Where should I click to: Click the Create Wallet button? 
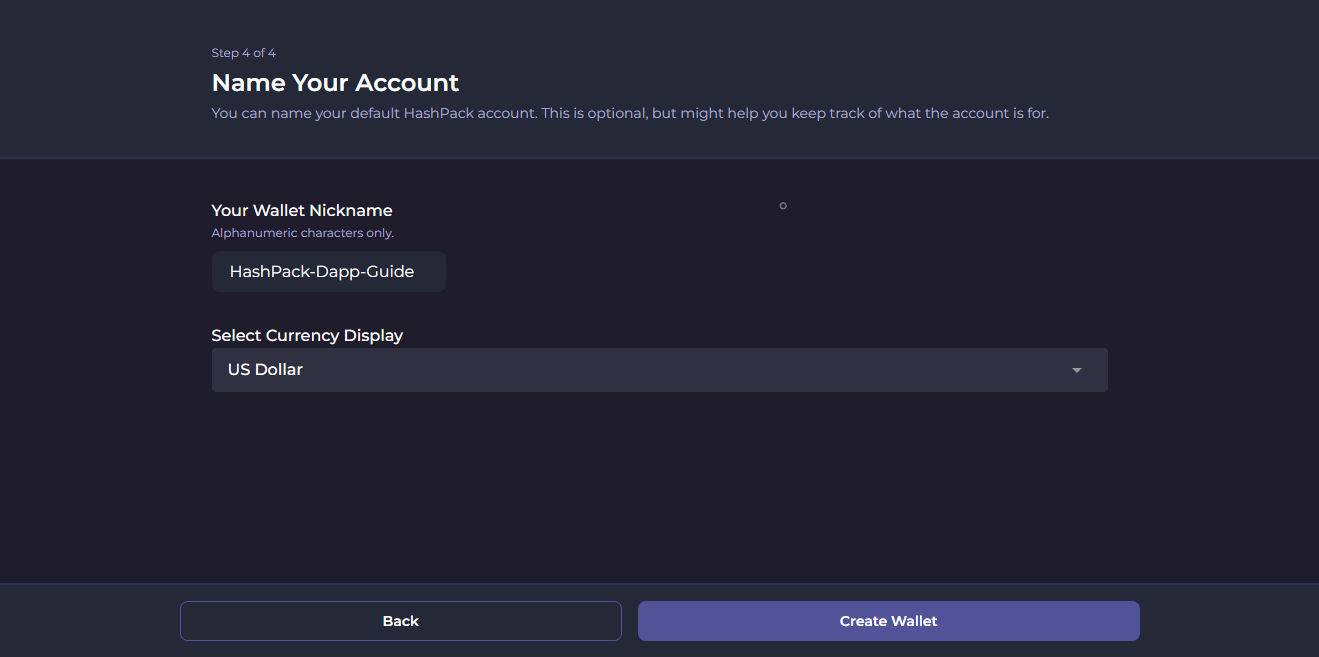[888, 621]
